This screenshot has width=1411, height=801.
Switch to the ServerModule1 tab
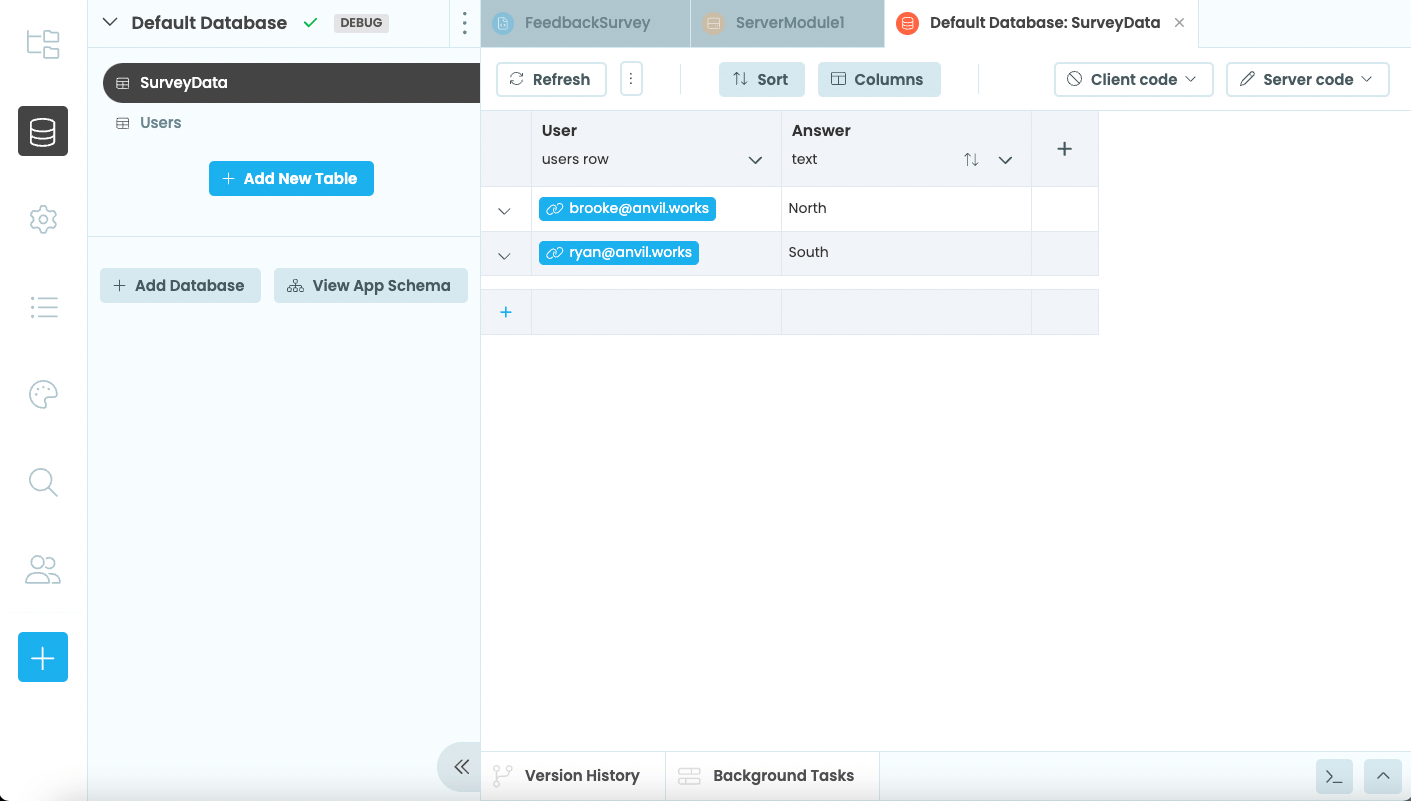click(787, 22)
